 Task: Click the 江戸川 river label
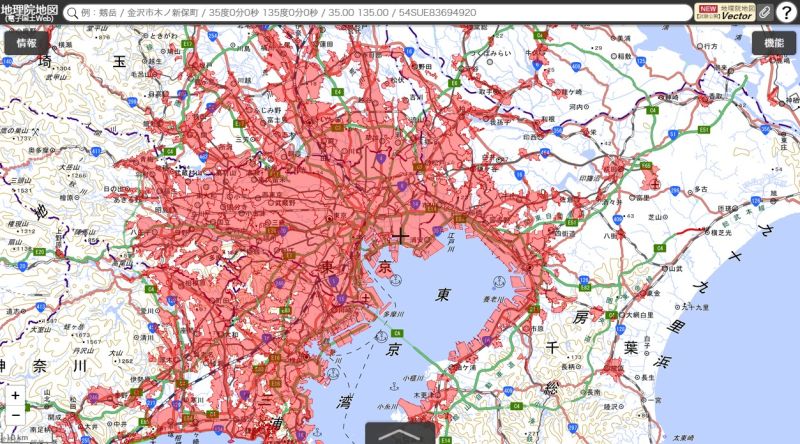click(452, 240)
